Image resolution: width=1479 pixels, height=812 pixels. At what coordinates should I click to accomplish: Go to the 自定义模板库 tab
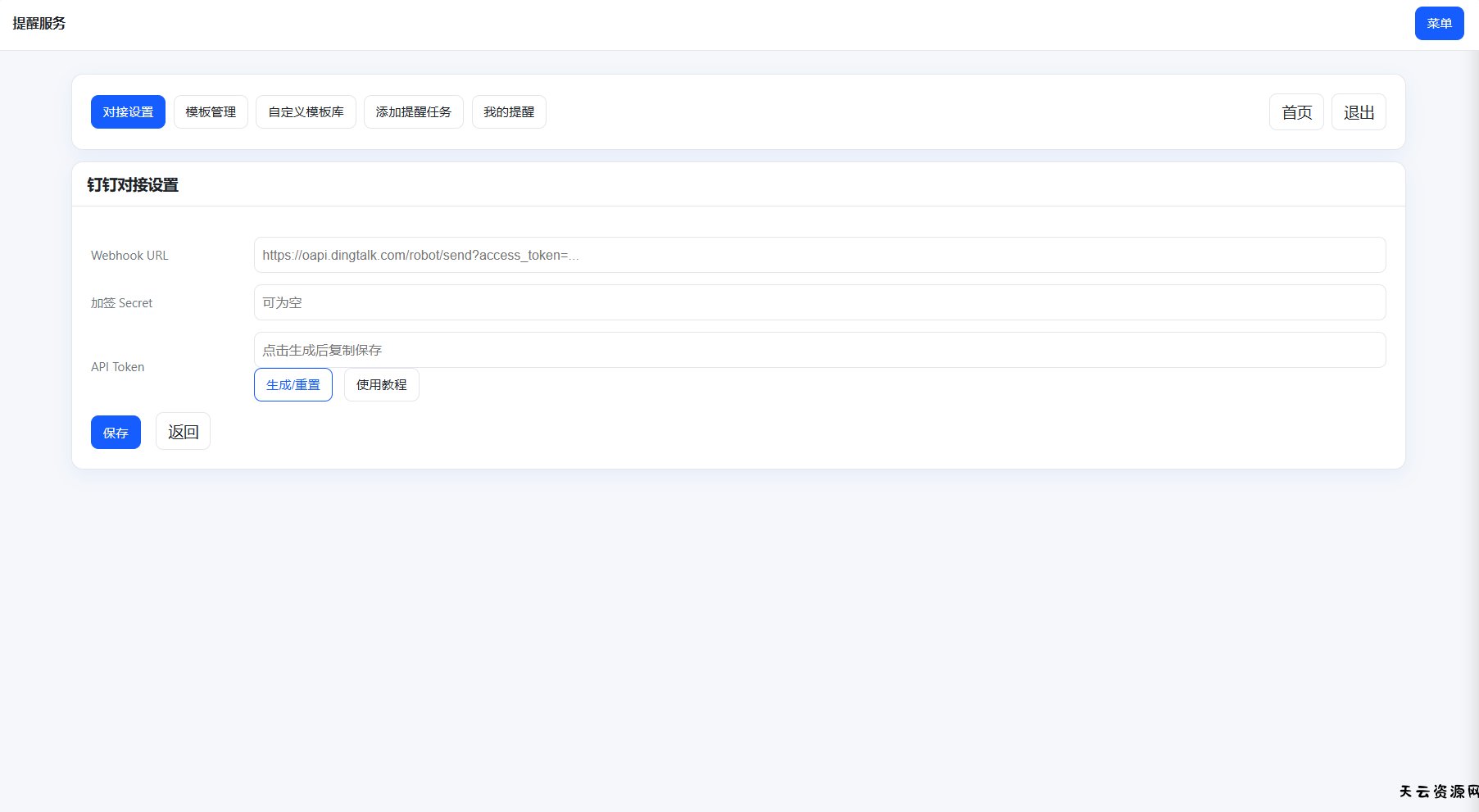(x=306, y=112)
